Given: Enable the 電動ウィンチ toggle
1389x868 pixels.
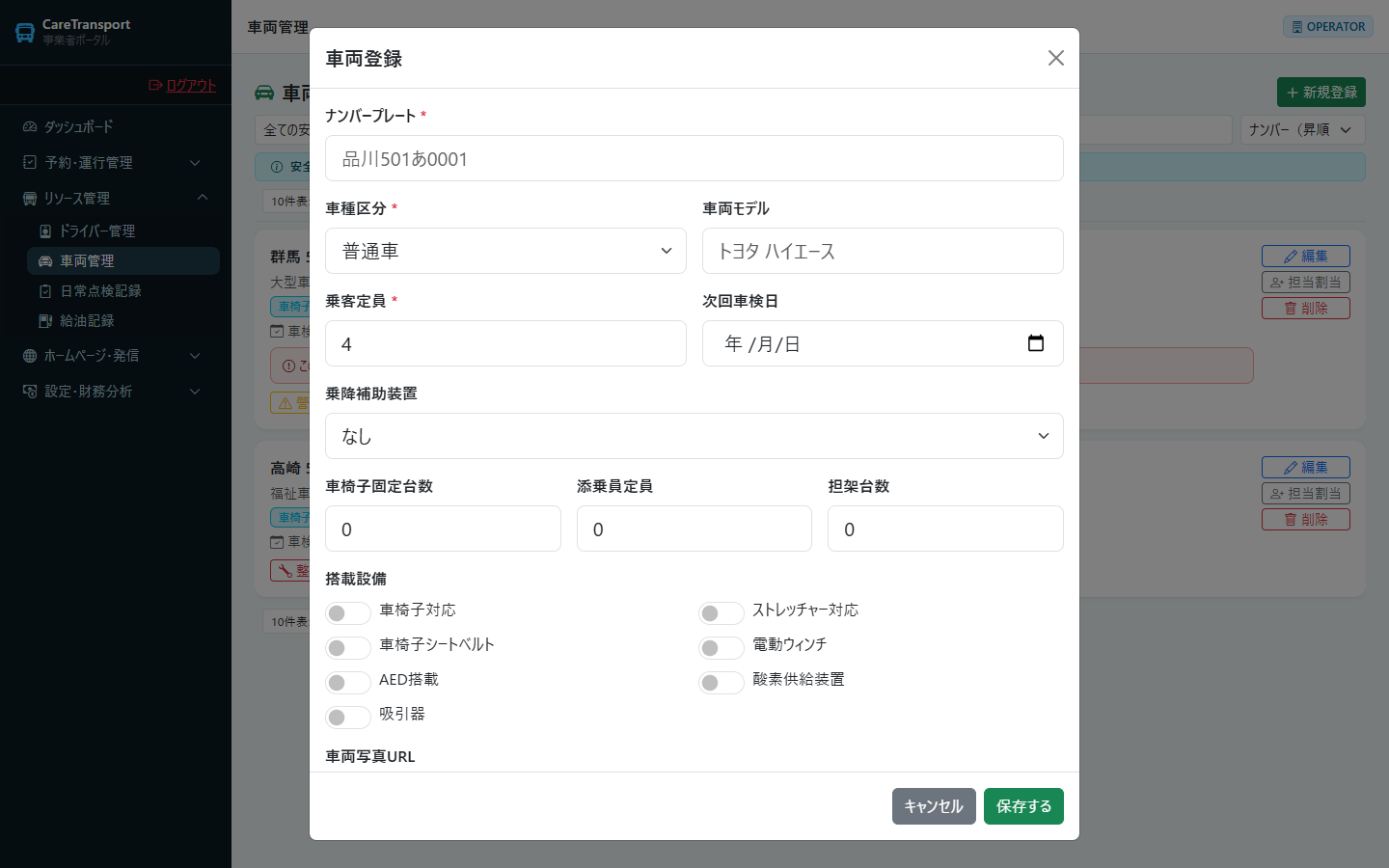Looking at the screenshot, I should tap(722, 648).
